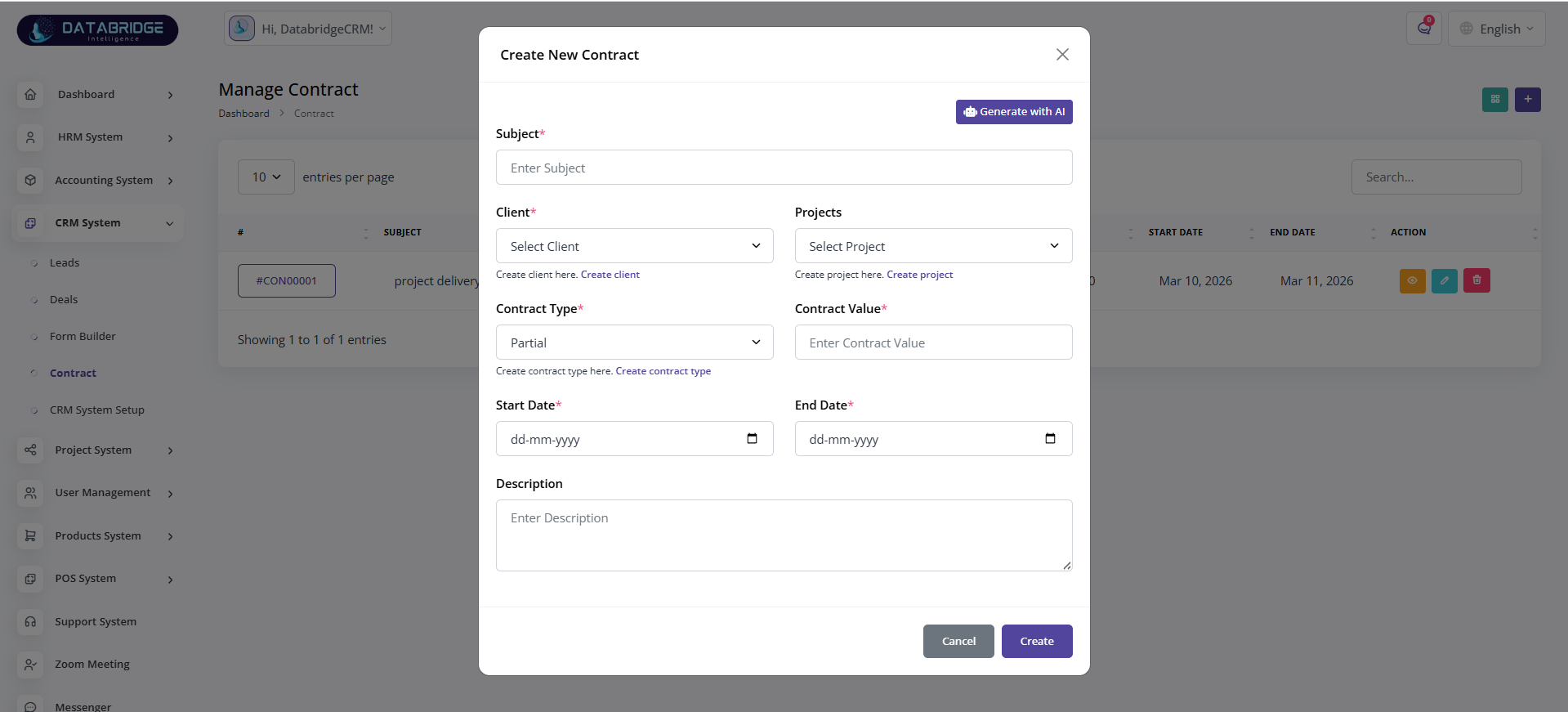Click the User Management people icon
Image resolution: width=1568 pixels, height=712 pixels.
coord(30,493)
